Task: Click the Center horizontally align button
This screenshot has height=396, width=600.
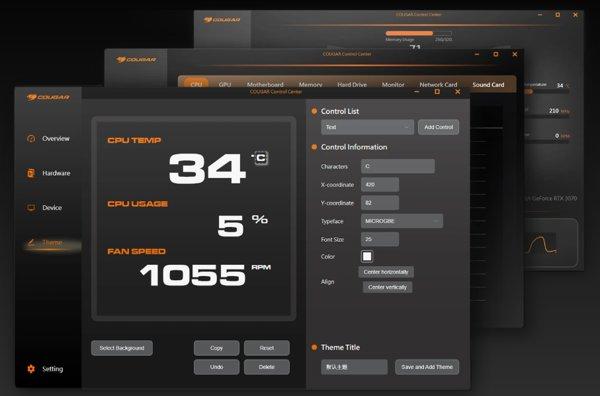Action: point(386,272)
